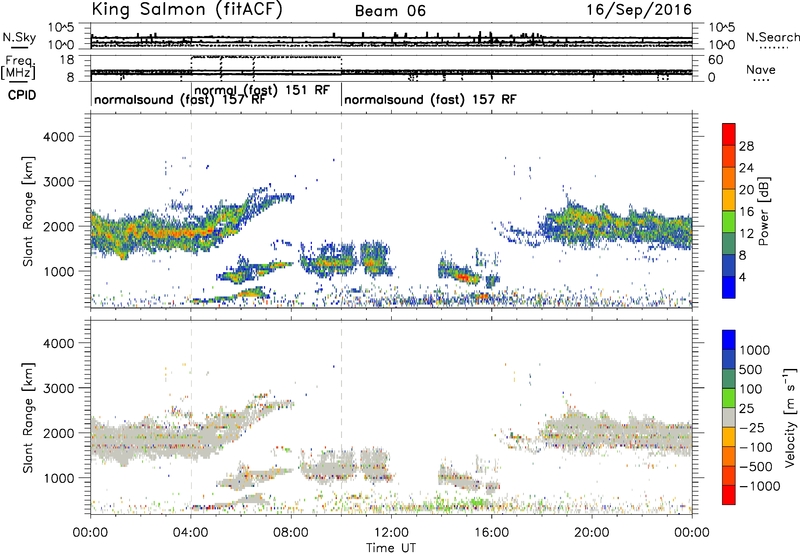Image resolution: width=800 pixels, height=554 pixels.
Task: Click the "King Salmon (fitACF)" plot title
Action: 187,10
